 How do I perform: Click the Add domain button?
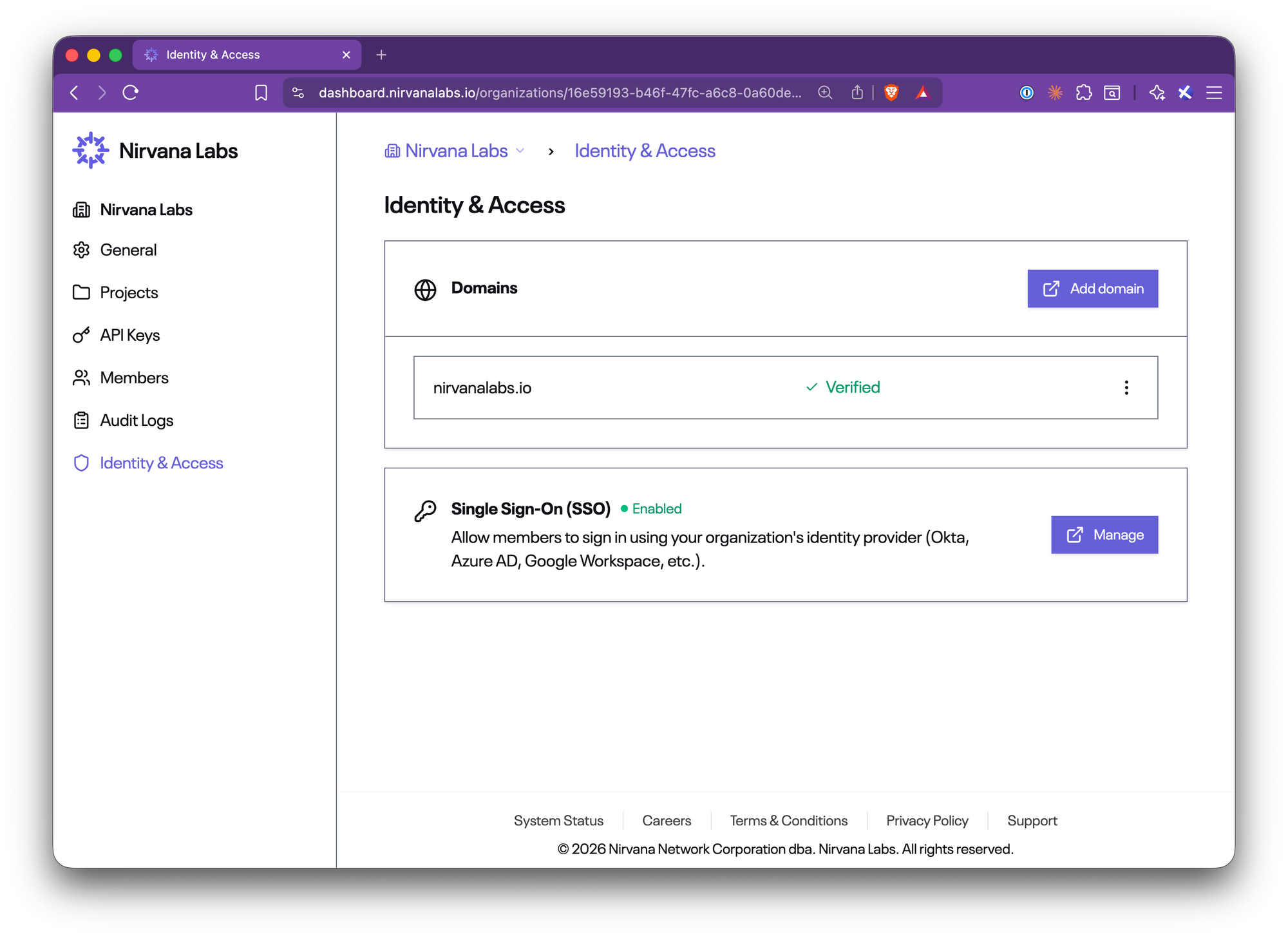pyautogui.click(x=1092, y=289)
